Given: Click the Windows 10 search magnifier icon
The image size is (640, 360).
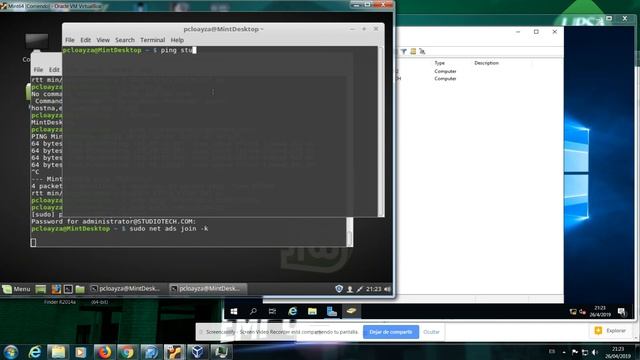Looking at the screenshot, I should point(253,311).
